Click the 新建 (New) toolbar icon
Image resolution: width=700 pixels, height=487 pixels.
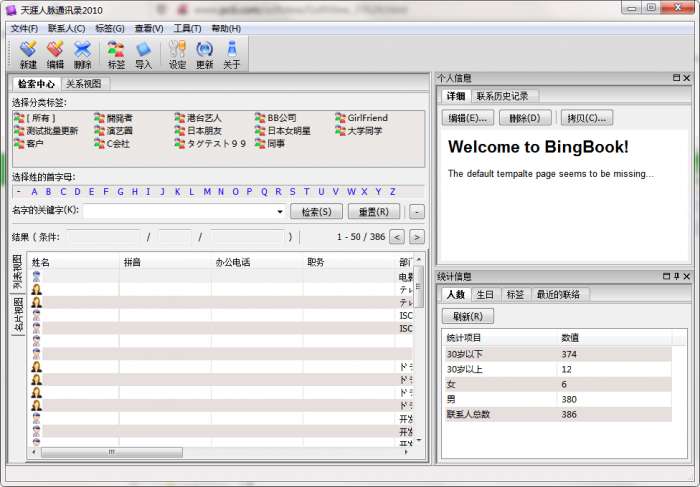click(28, 54)
